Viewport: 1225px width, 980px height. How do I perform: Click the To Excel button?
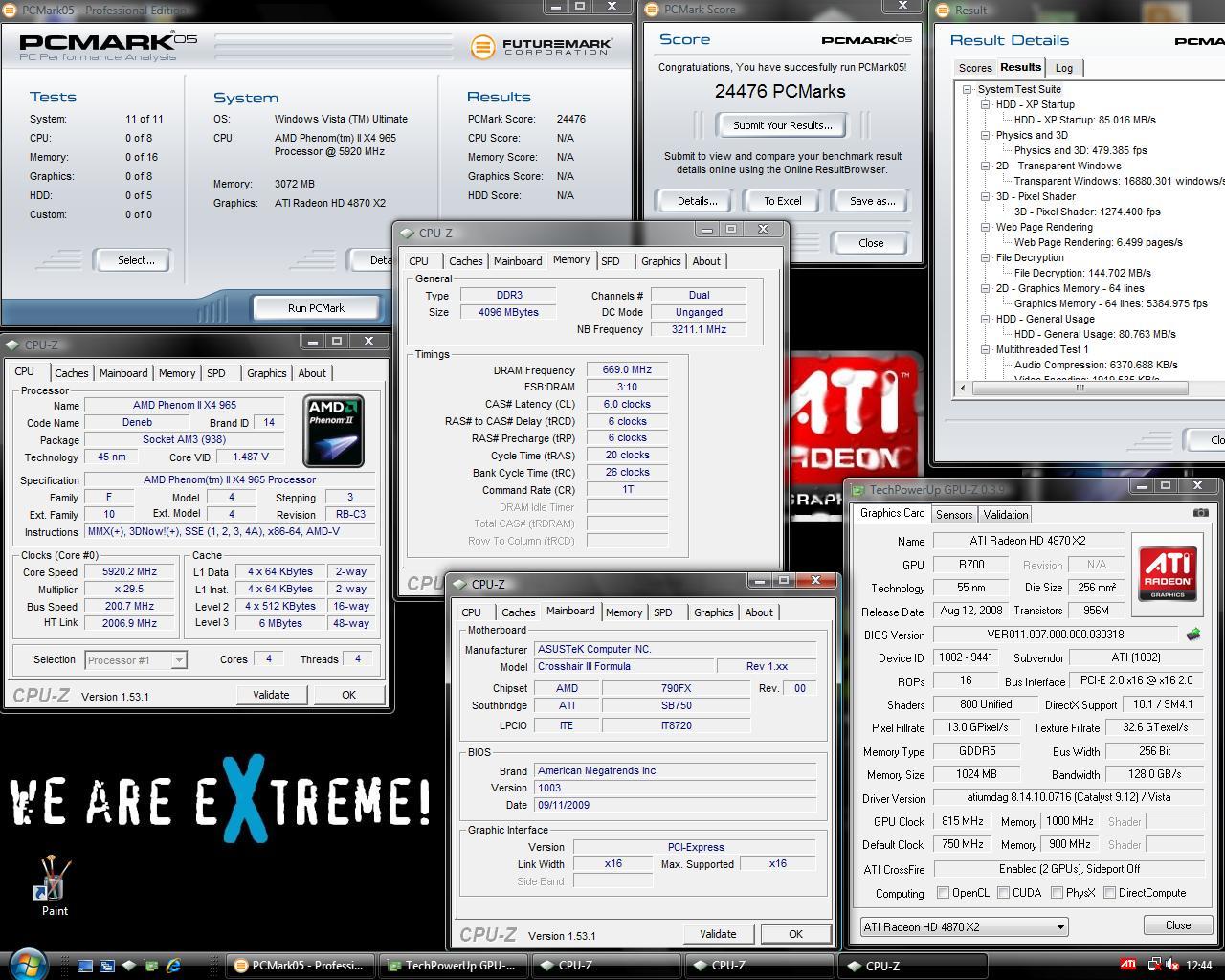coord(783,201)
